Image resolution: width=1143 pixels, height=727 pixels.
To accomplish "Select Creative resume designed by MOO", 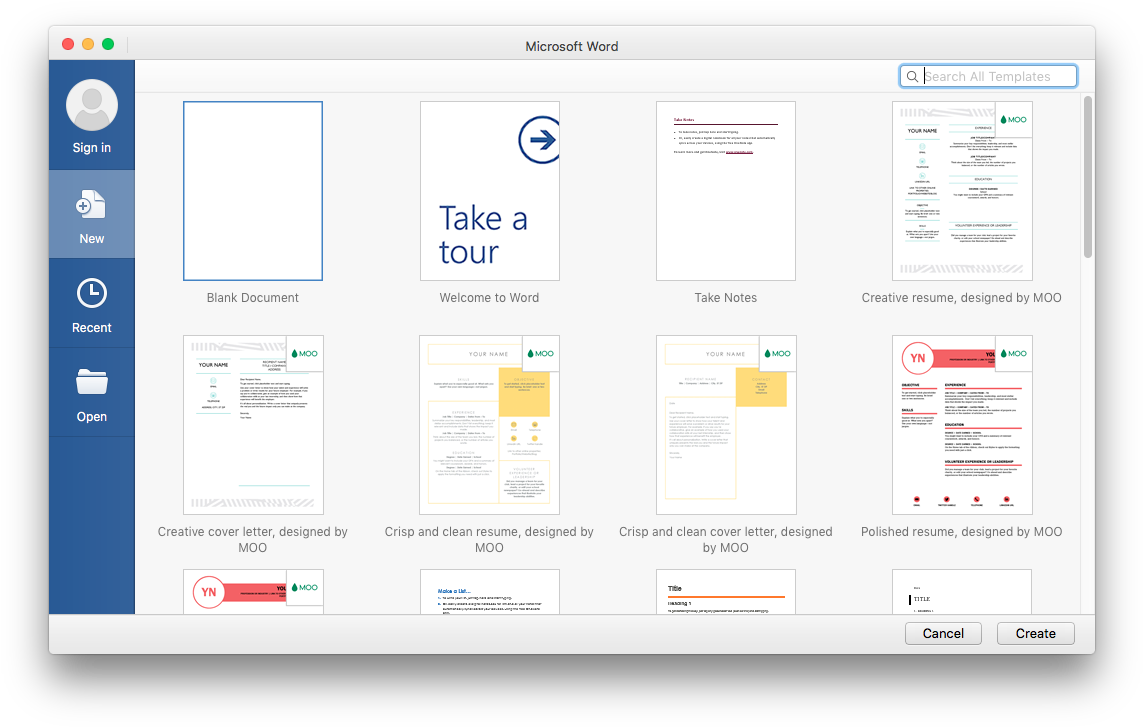I will [961, 191].
